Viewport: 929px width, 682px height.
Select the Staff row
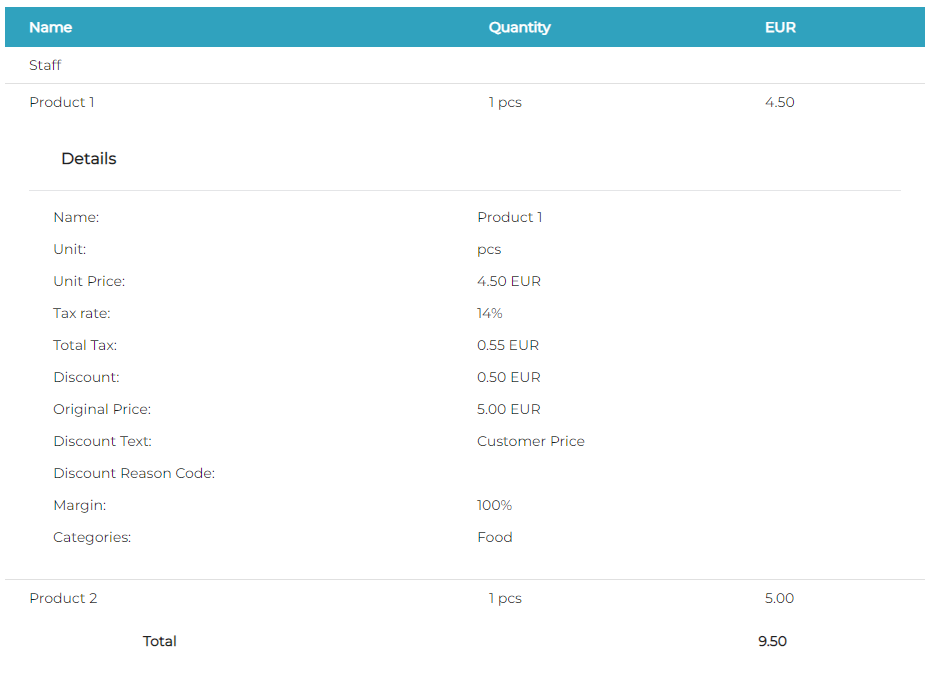point(45,65)
